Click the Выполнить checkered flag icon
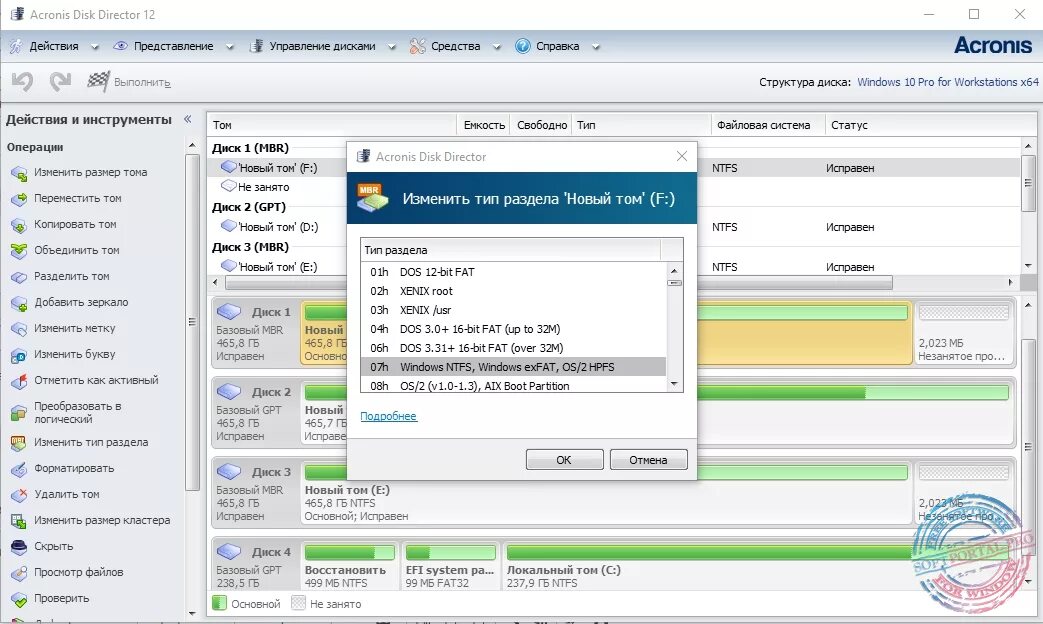 [x=98, y=81]
